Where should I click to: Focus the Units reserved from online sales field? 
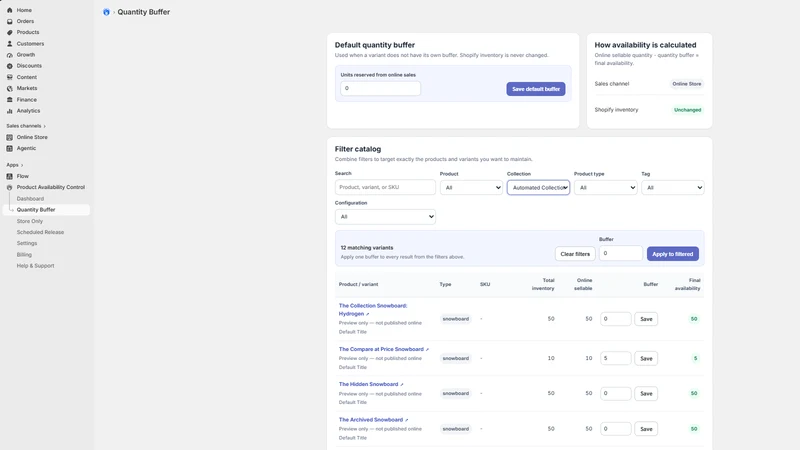click(x=381, y=88)
